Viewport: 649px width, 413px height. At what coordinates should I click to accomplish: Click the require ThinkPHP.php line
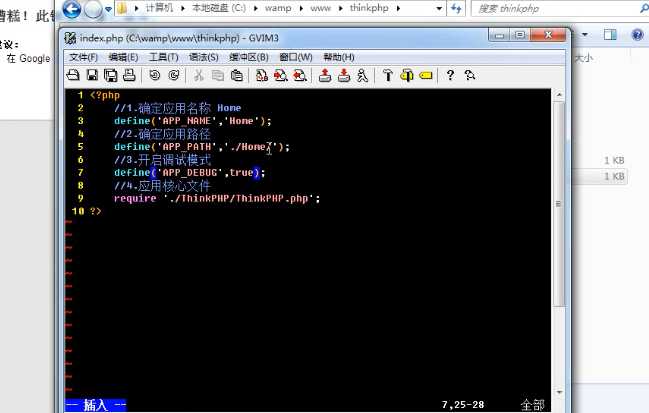pyautogui.click(x=217, y=198)
